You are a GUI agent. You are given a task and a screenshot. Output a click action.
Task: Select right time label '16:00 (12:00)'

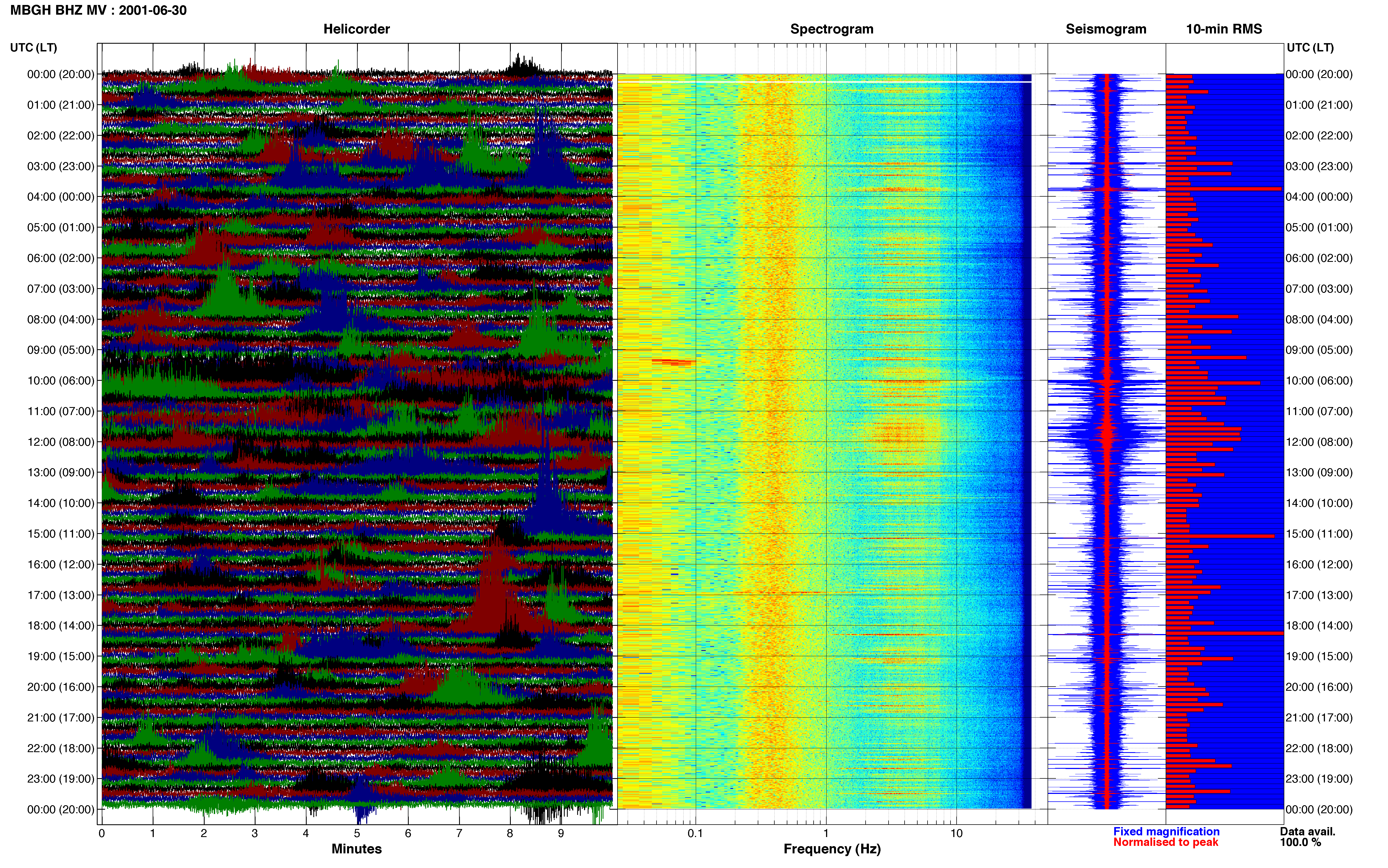click(x=1319, y=564)
